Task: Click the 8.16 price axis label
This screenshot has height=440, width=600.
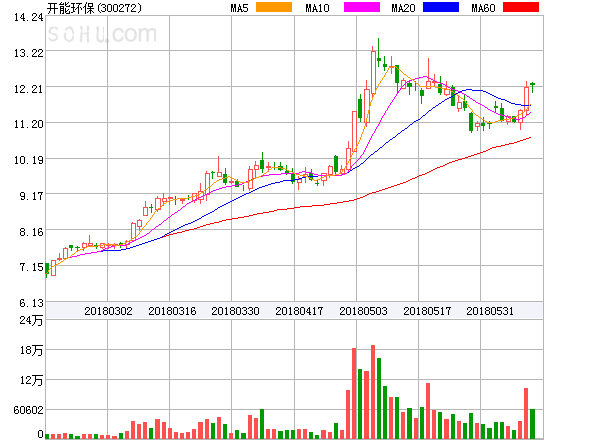Action: 31,232
